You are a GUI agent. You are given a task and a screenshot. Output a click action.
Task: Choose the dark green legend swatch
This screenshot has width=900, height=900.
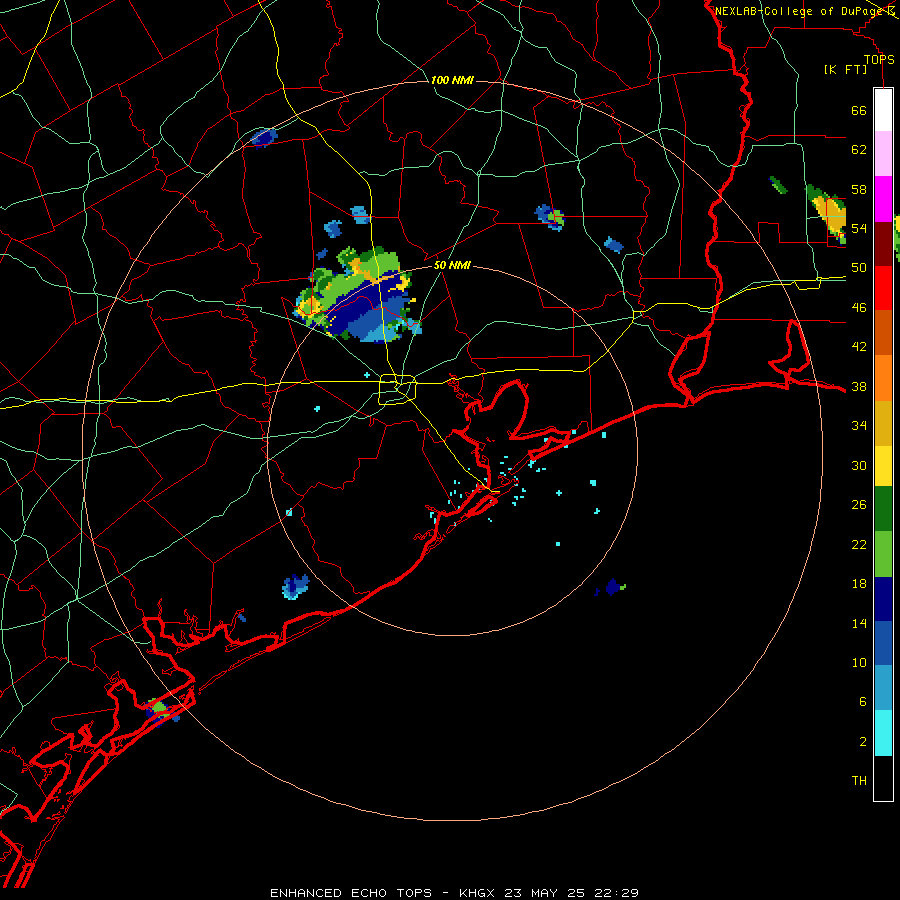coord(883,509)
